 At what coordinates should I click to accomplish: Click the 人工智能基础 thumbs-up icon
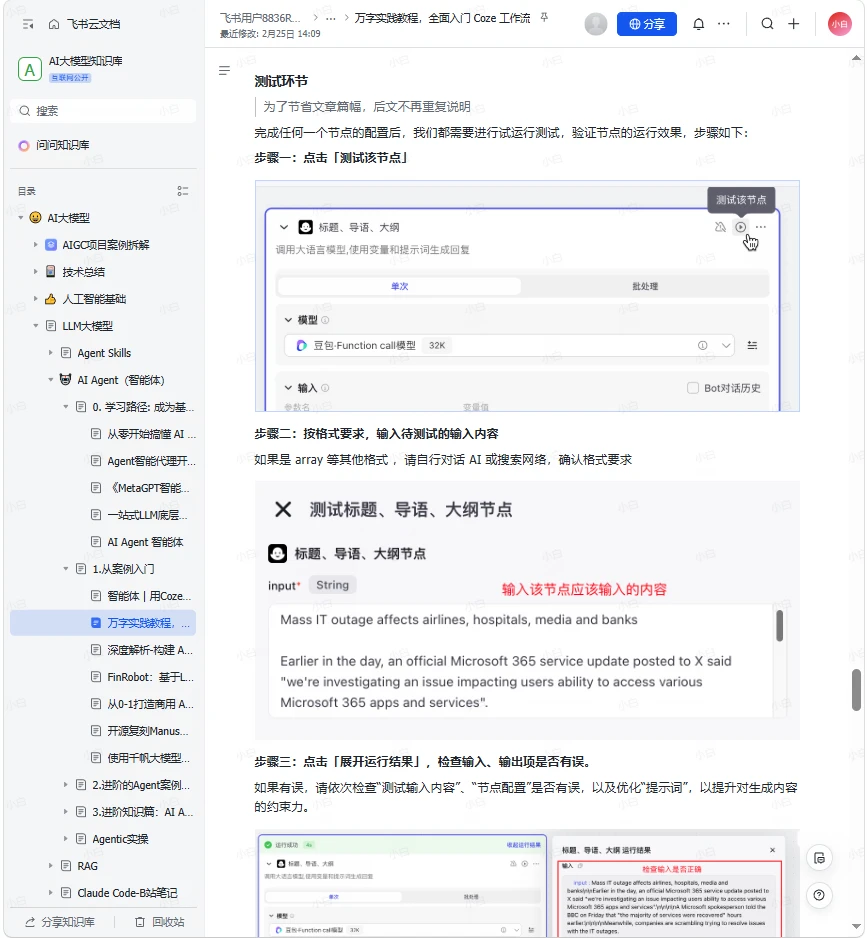click(51, 299)
